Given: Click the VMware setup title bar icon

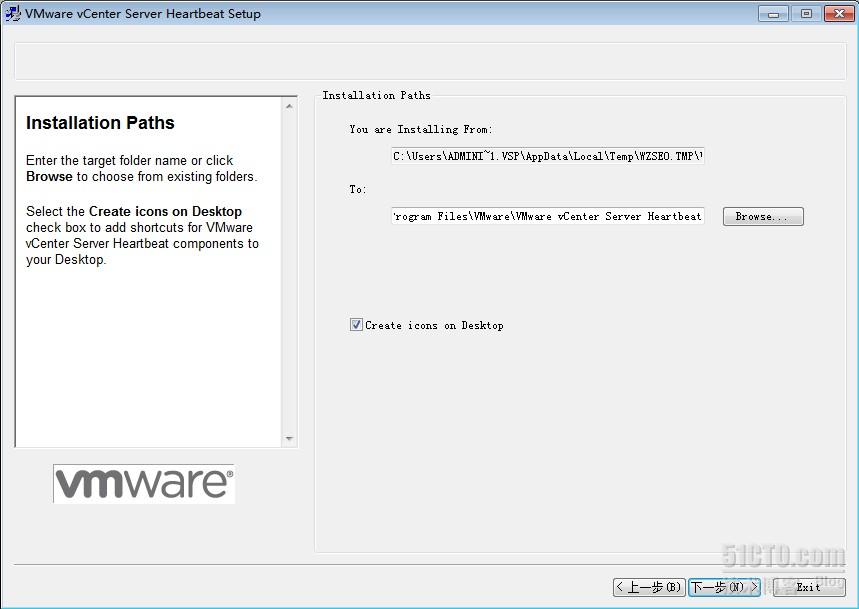Looking at the screenshot, I should pos(12,13).
